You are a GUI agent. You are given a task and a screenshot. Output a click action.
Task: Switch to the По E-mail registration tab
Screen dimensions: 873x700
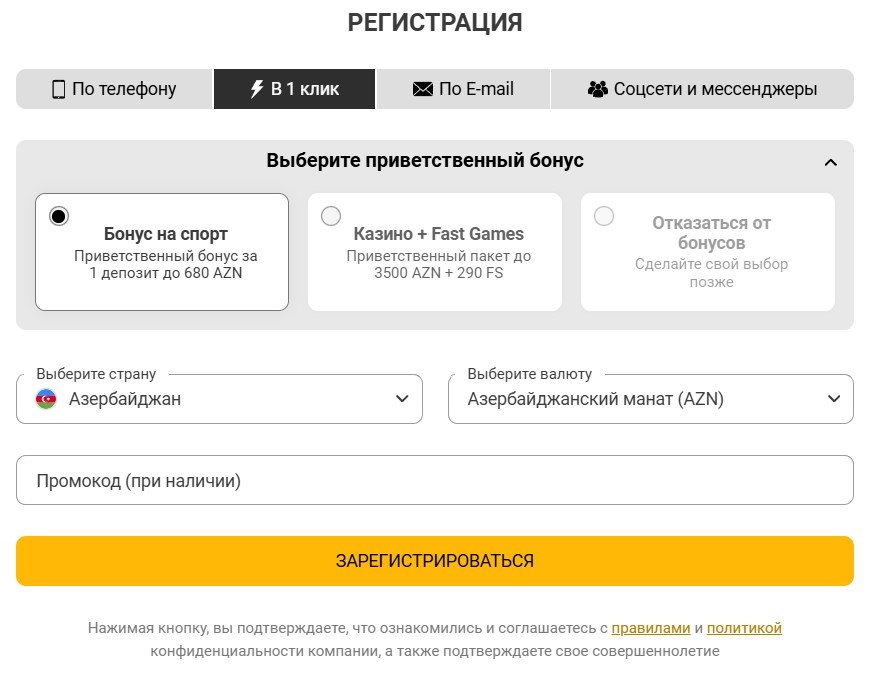point(463,89)
